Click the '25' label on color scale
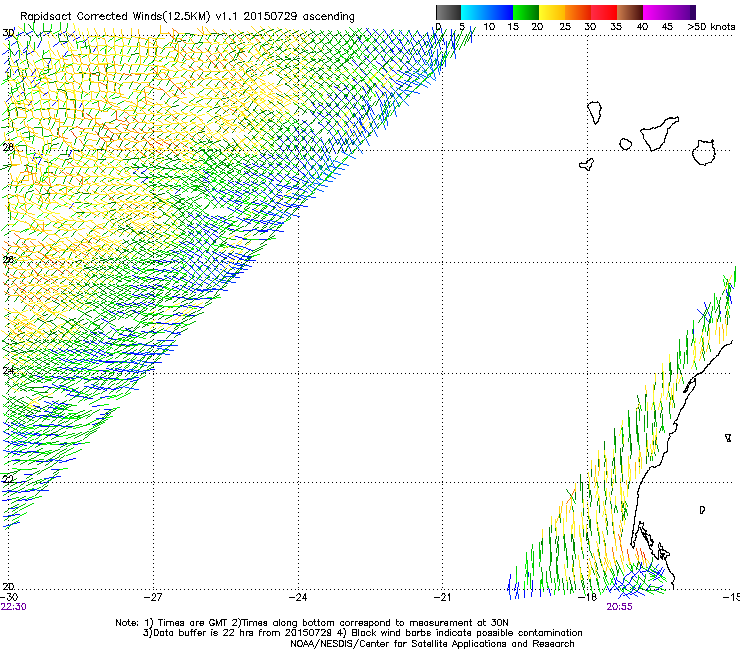 (565, 27)
